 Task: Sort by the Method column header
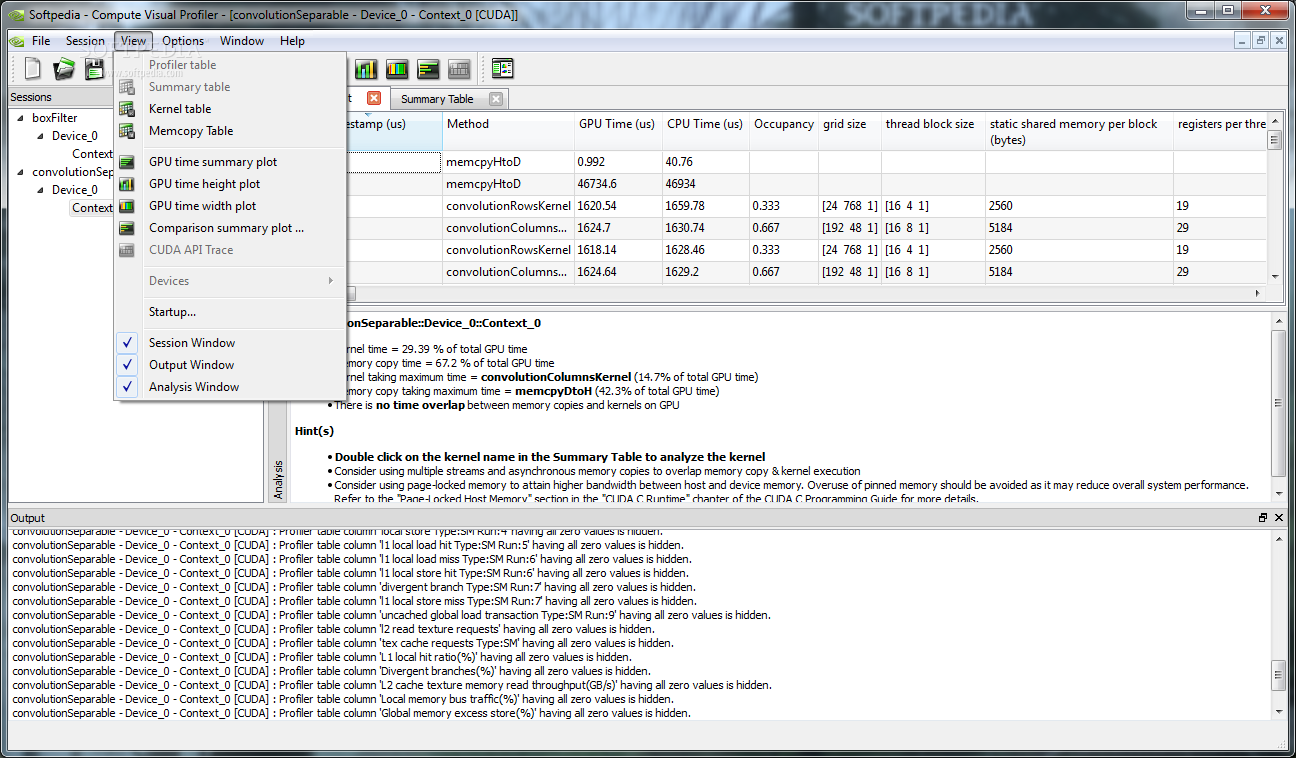pyautogui.click(x=508, y=132)
